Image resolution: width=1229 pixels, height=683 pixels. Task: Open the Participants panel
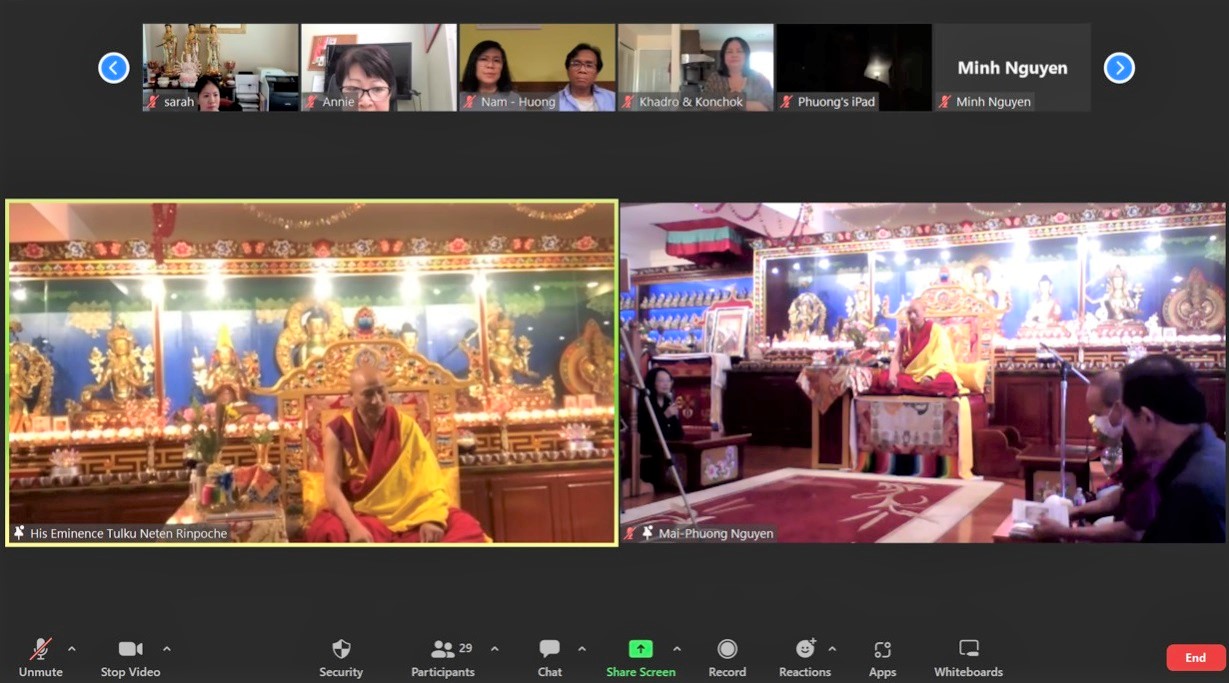pos(443,657)
